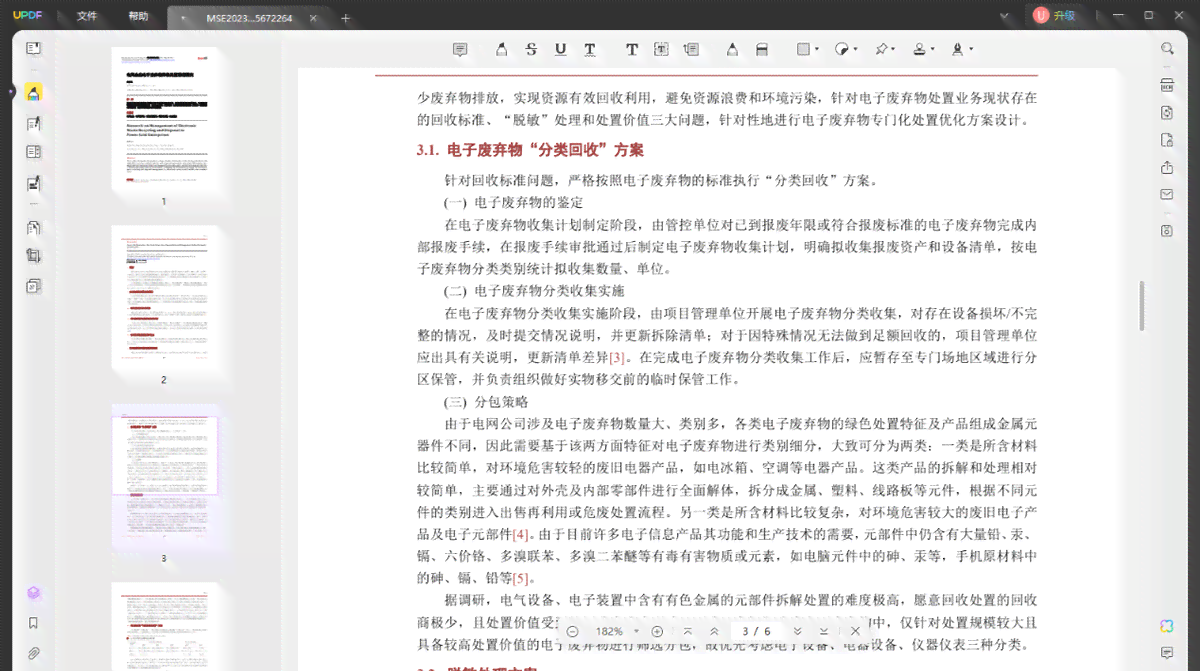Select the sticky note comment tool
The image size is (1200, 671).
coord(460,49)
